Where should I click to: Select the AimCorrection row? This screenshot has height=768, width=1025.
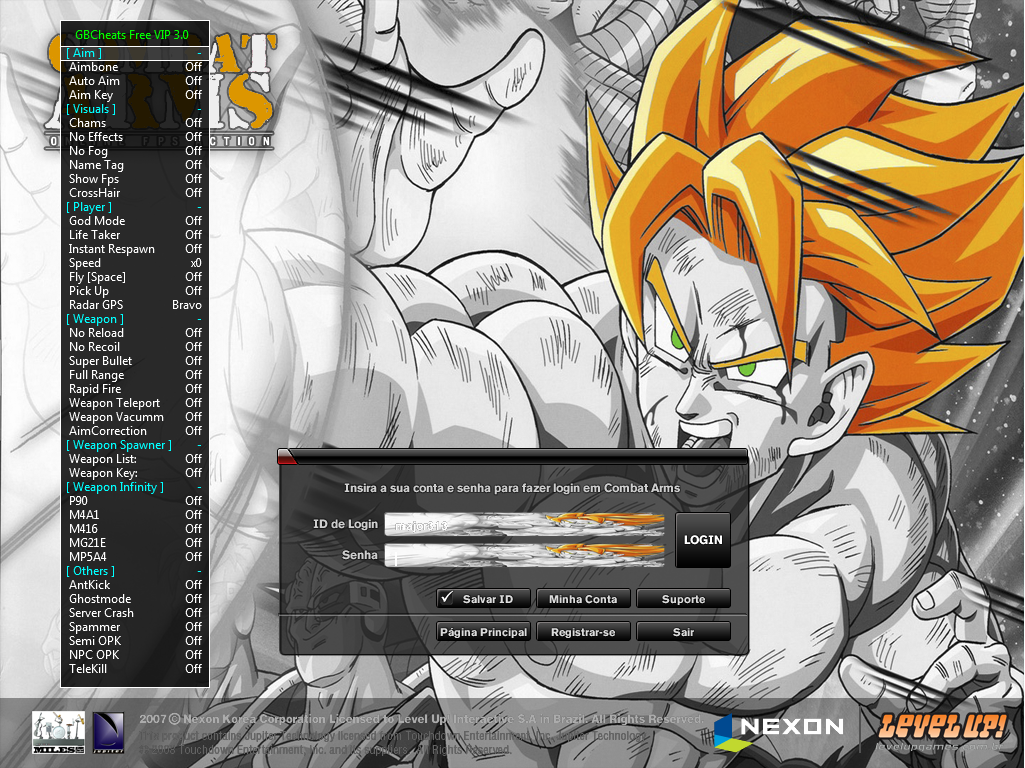coord(135,431)
